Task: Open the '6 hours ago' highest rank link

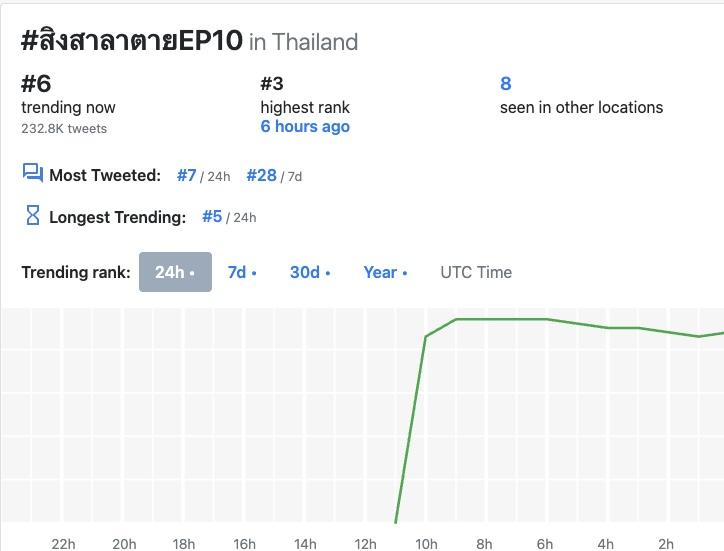Action: (x=305, y=127)
